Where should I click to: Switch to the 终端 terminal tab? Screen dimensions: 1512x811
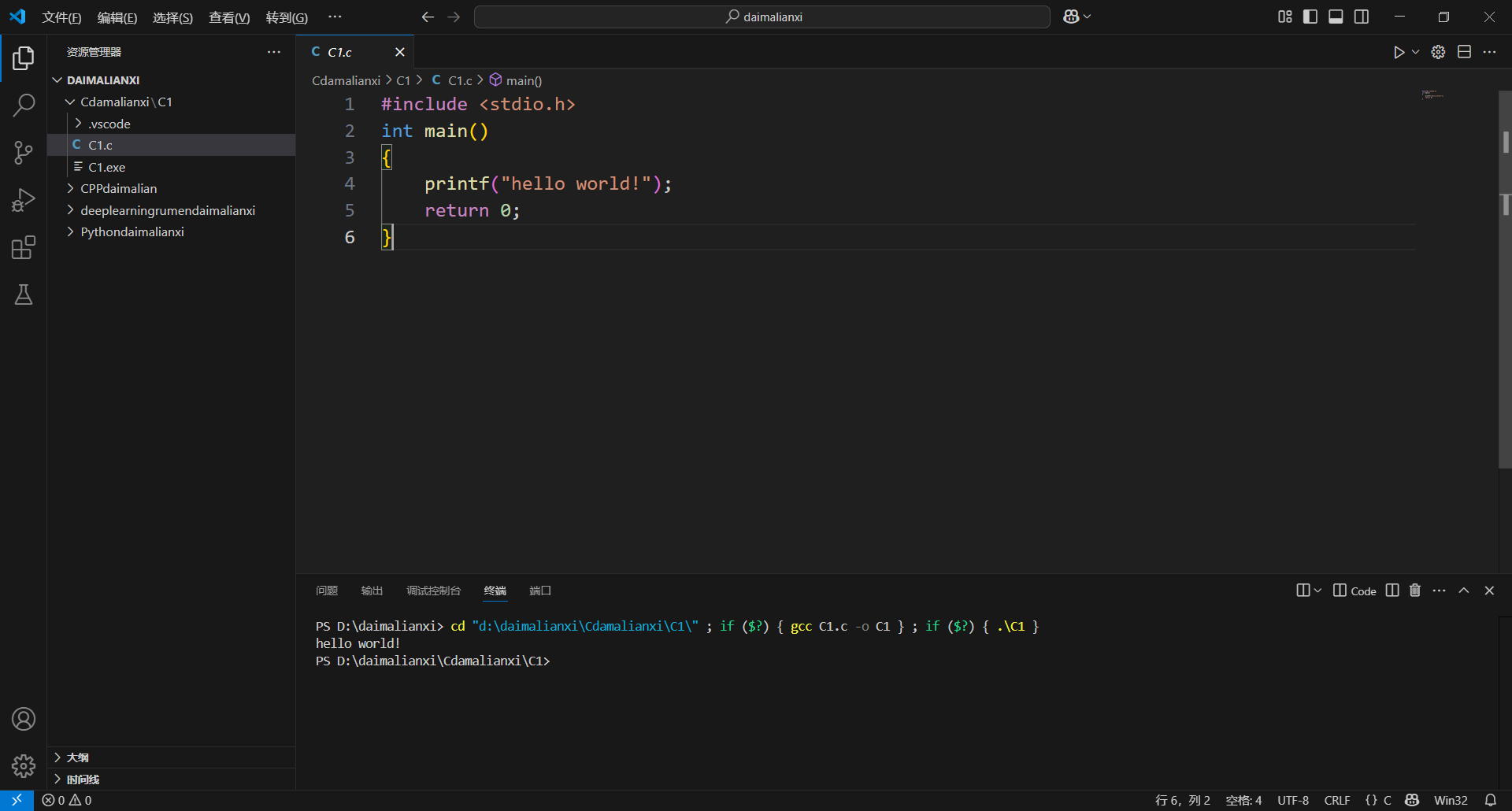coord(495,591)
